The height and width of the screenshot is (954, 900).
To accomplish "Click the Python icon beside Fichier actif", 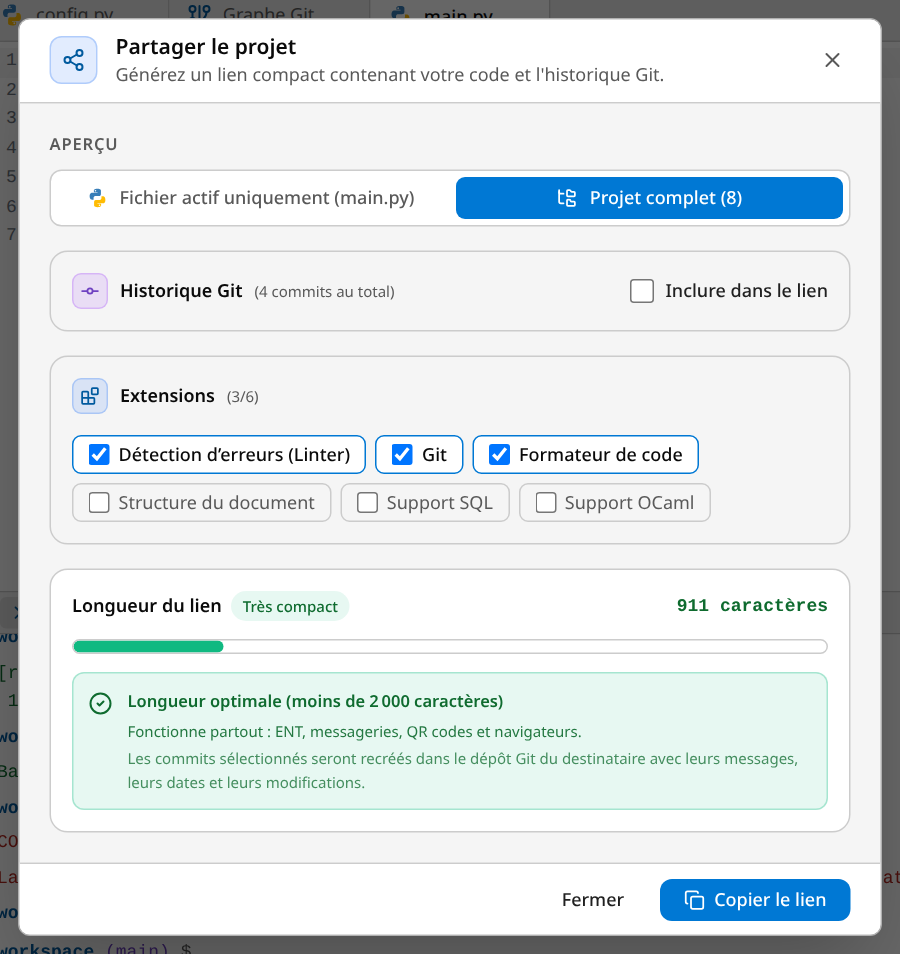I will (97, 198).
